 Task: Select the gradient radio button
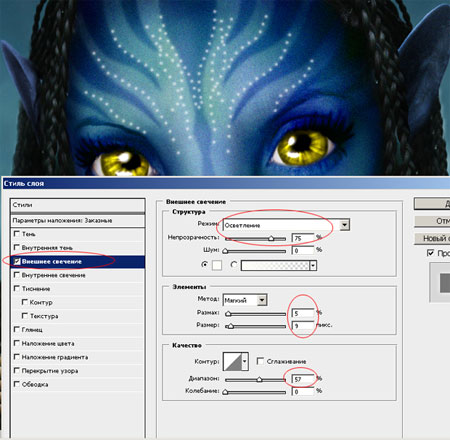[234, 265]
